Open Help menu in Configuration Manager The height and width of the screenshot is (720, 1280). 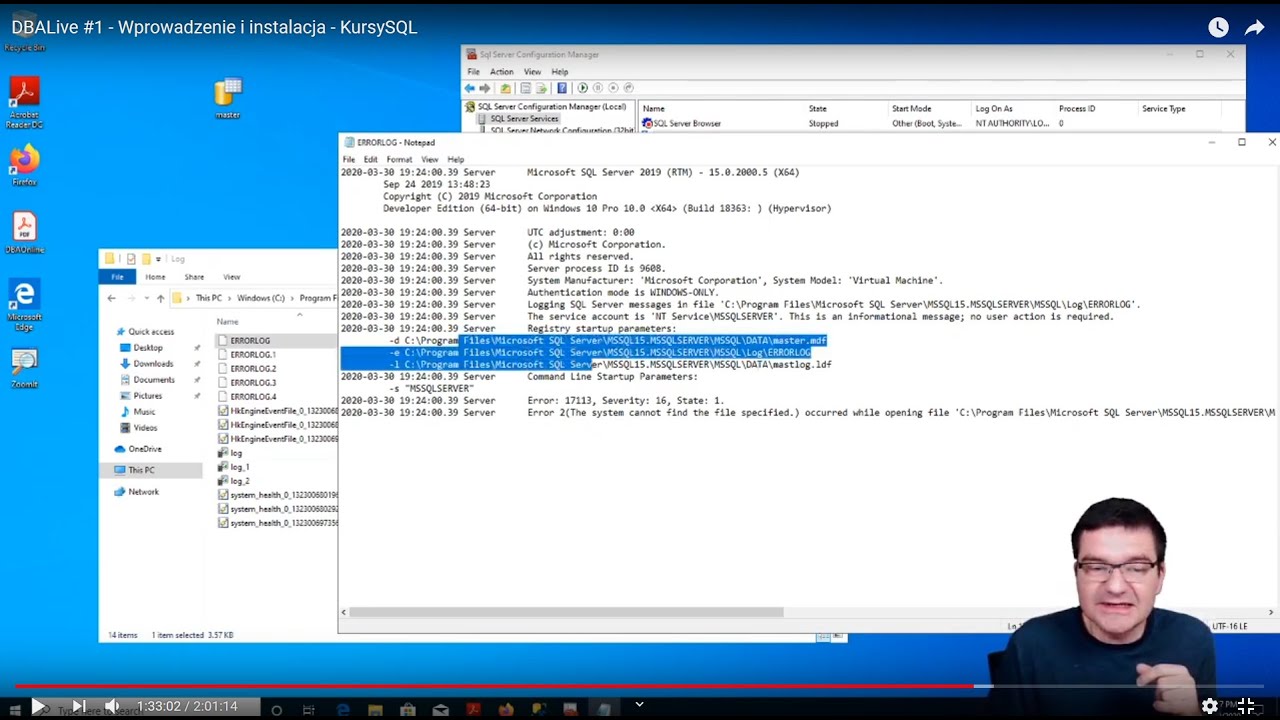(559, 72)
